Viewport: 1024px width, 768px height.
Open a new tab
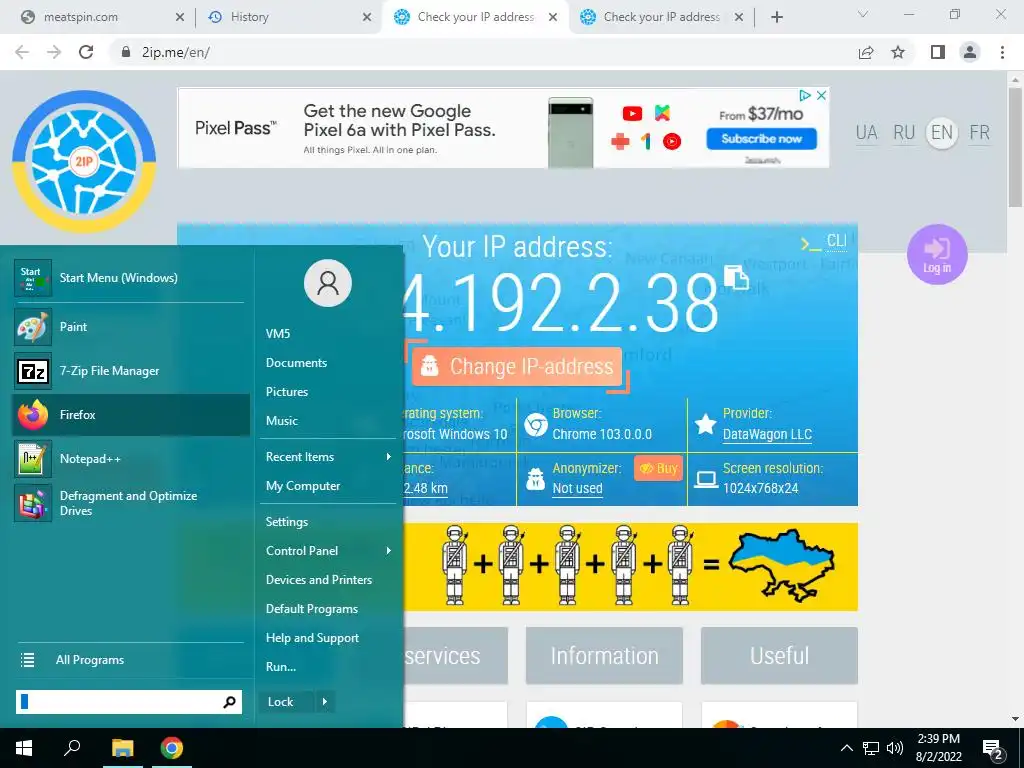point(776,17)
